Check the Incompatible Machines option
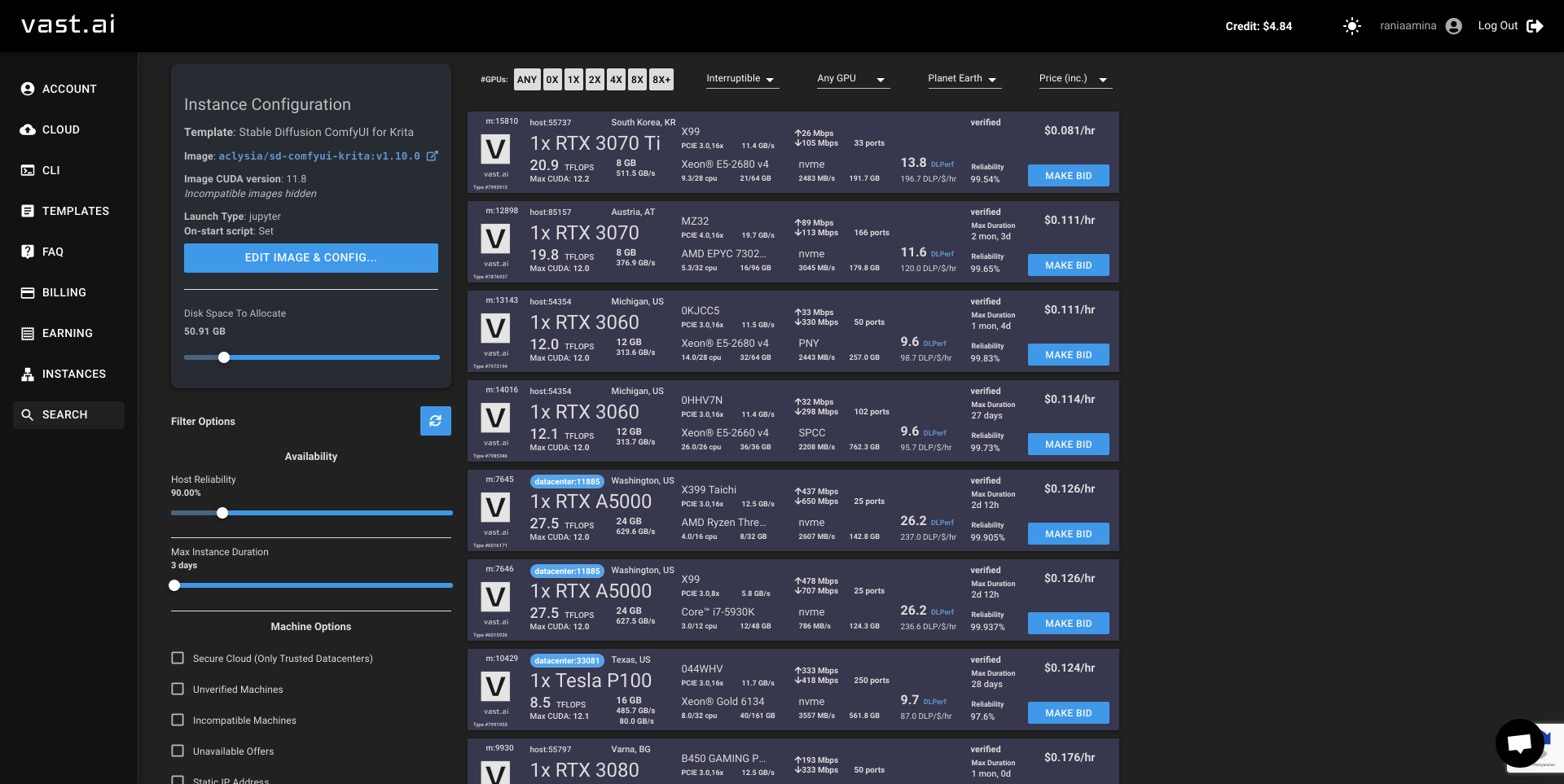The height and width of the screenshot is (784, 1564). tap(178, 720)
